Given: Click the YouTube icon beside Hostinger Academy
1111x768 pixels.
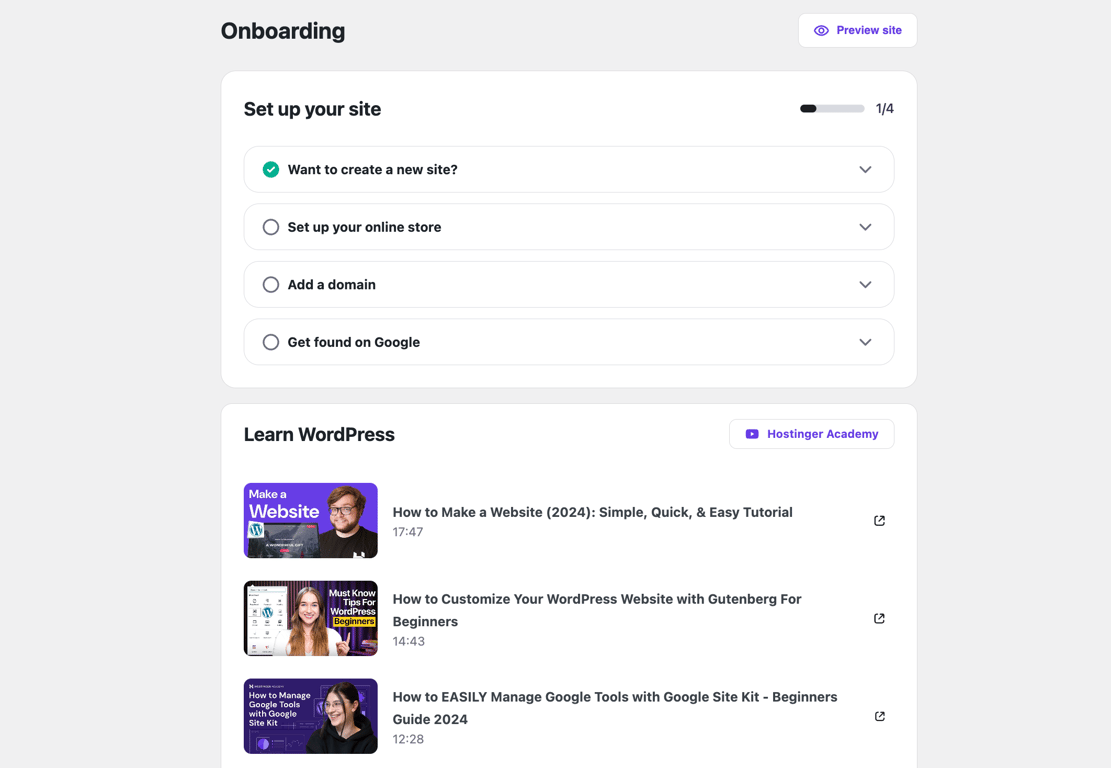Looking at the screenshot, I should 750,434.
